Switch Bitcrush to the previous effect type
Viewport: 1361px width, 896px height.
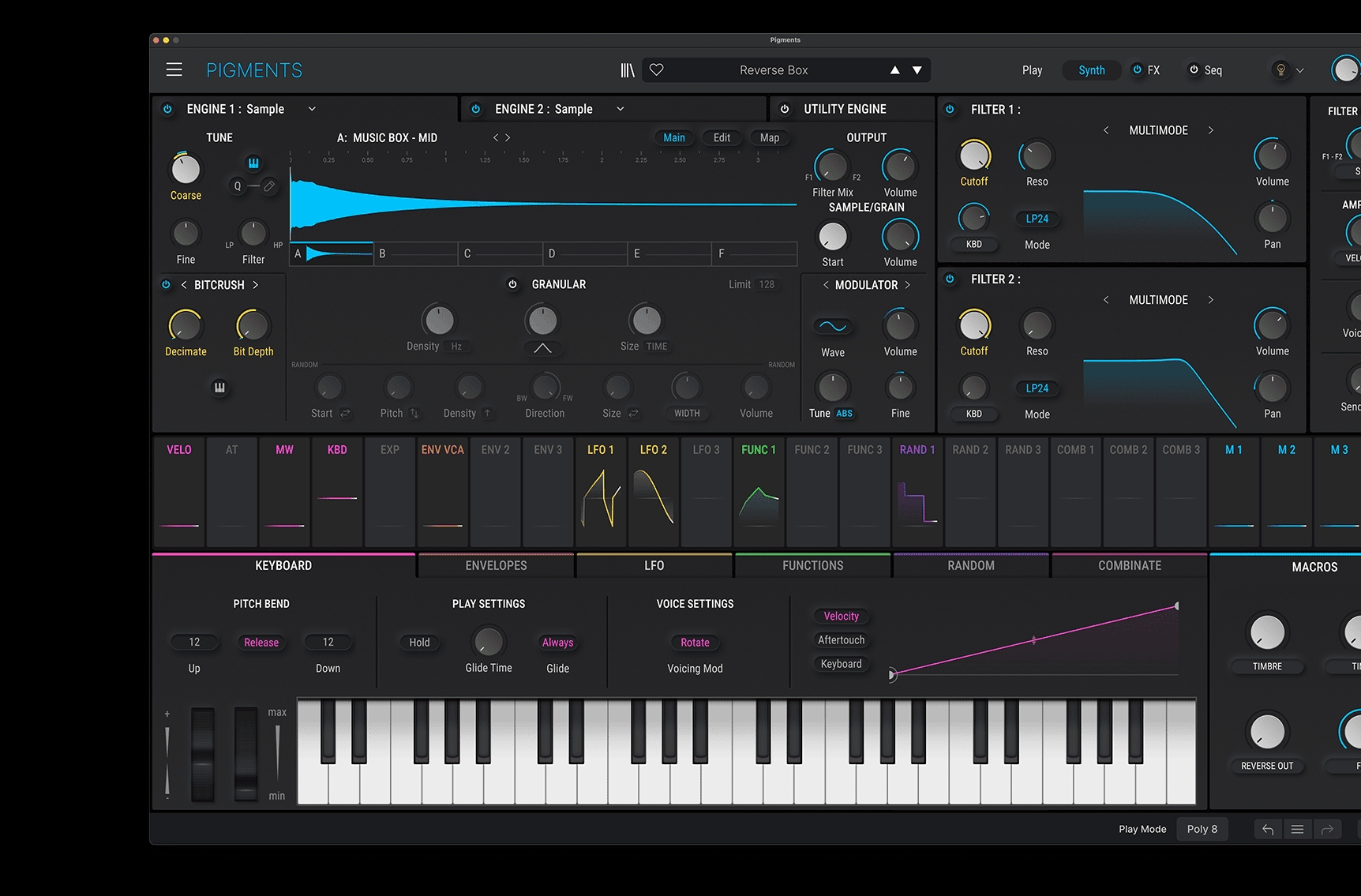[184, 285]
